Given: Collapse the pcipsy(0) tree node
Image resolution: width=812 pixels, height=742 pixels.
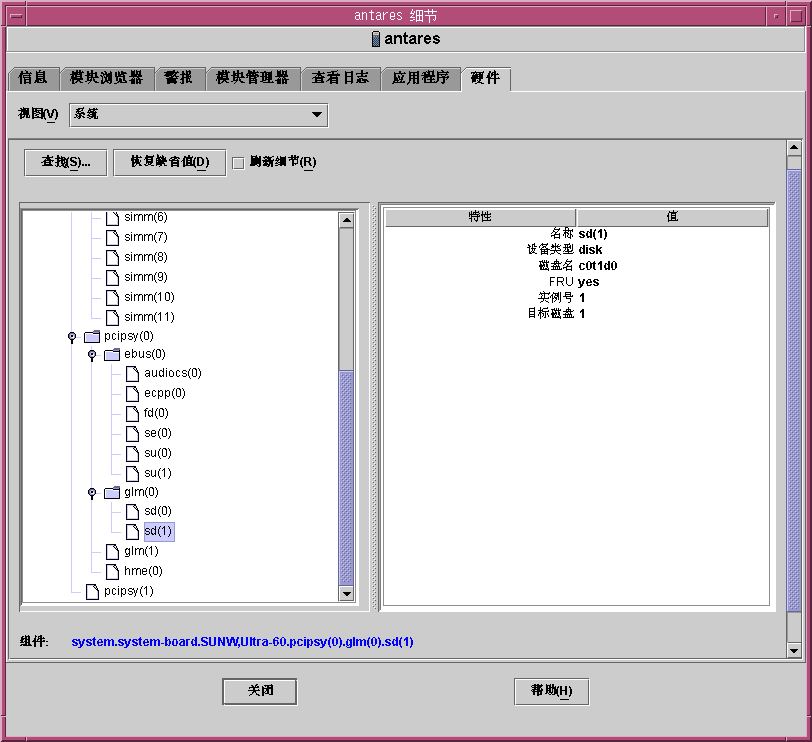Looking at the screenshot, I should tap(72, 337).
